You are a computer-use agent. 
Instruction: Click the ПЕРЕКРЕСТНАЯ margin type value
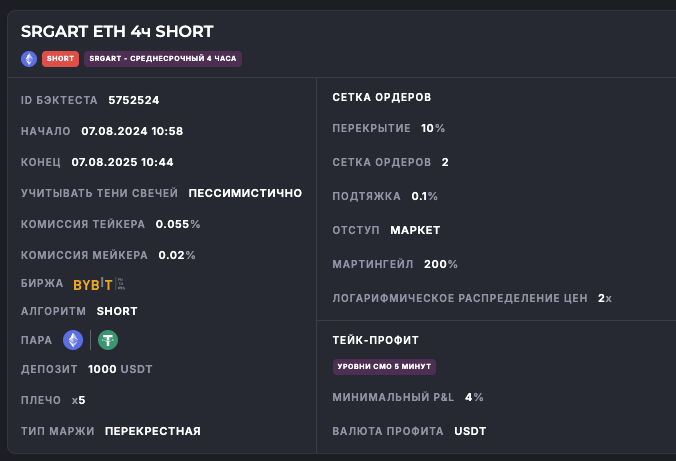coord(153,431)
